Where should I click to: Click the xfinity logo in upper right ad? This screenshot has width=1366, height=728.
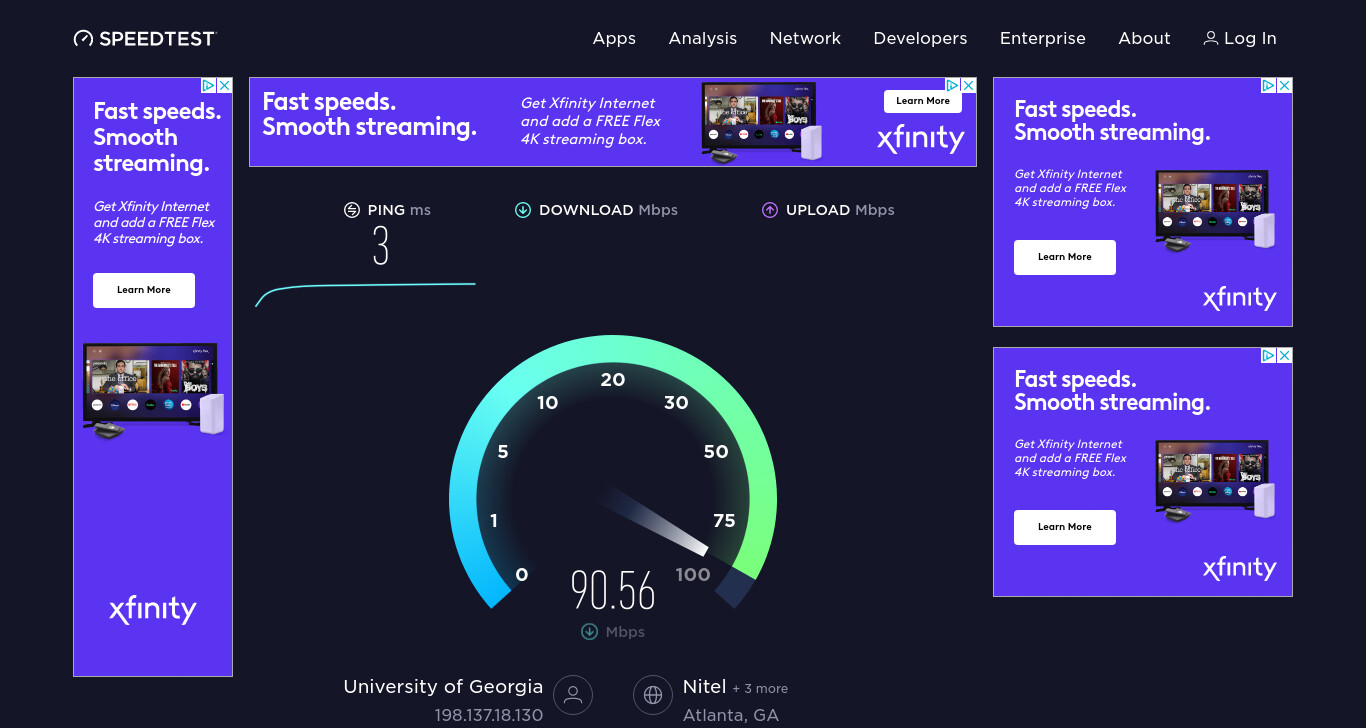coord(1239,298)
